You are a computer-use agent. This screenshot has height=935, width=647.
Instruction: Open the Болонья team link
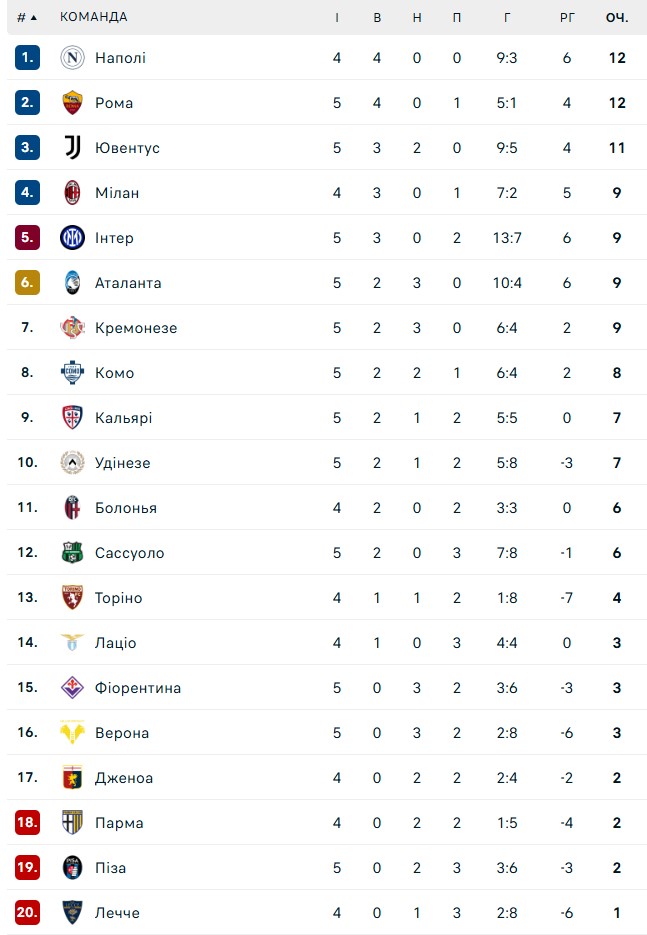pos(126,508)
